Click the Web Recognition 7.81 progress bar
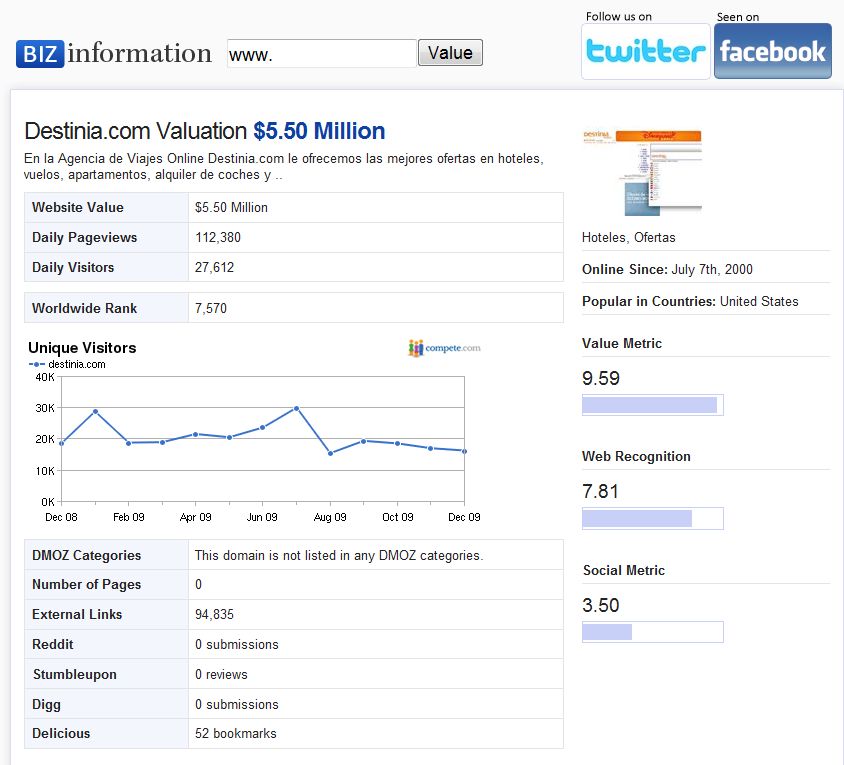 652,518
